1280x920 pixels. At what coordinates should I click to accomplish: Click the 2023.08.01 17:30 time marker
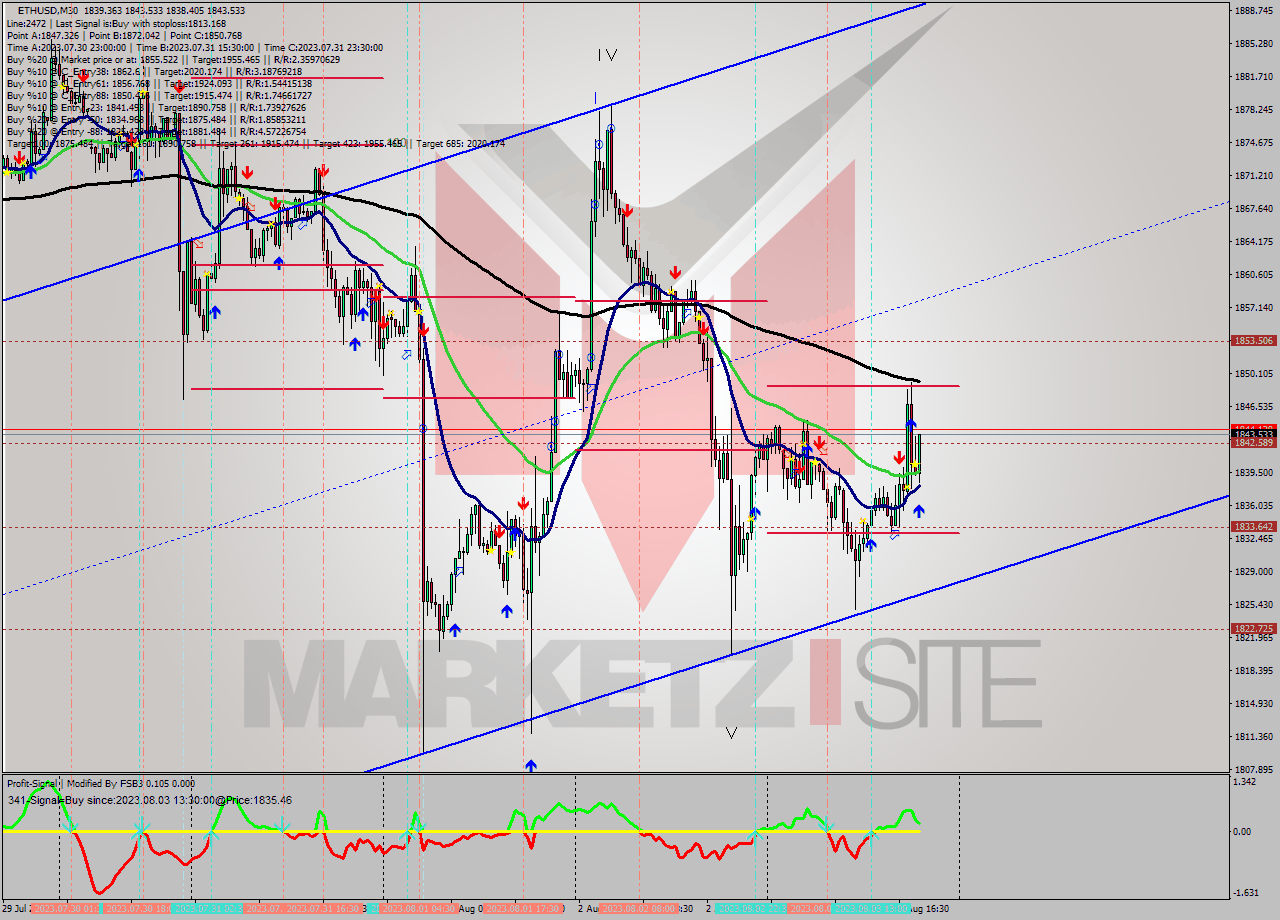pos(524,908)
